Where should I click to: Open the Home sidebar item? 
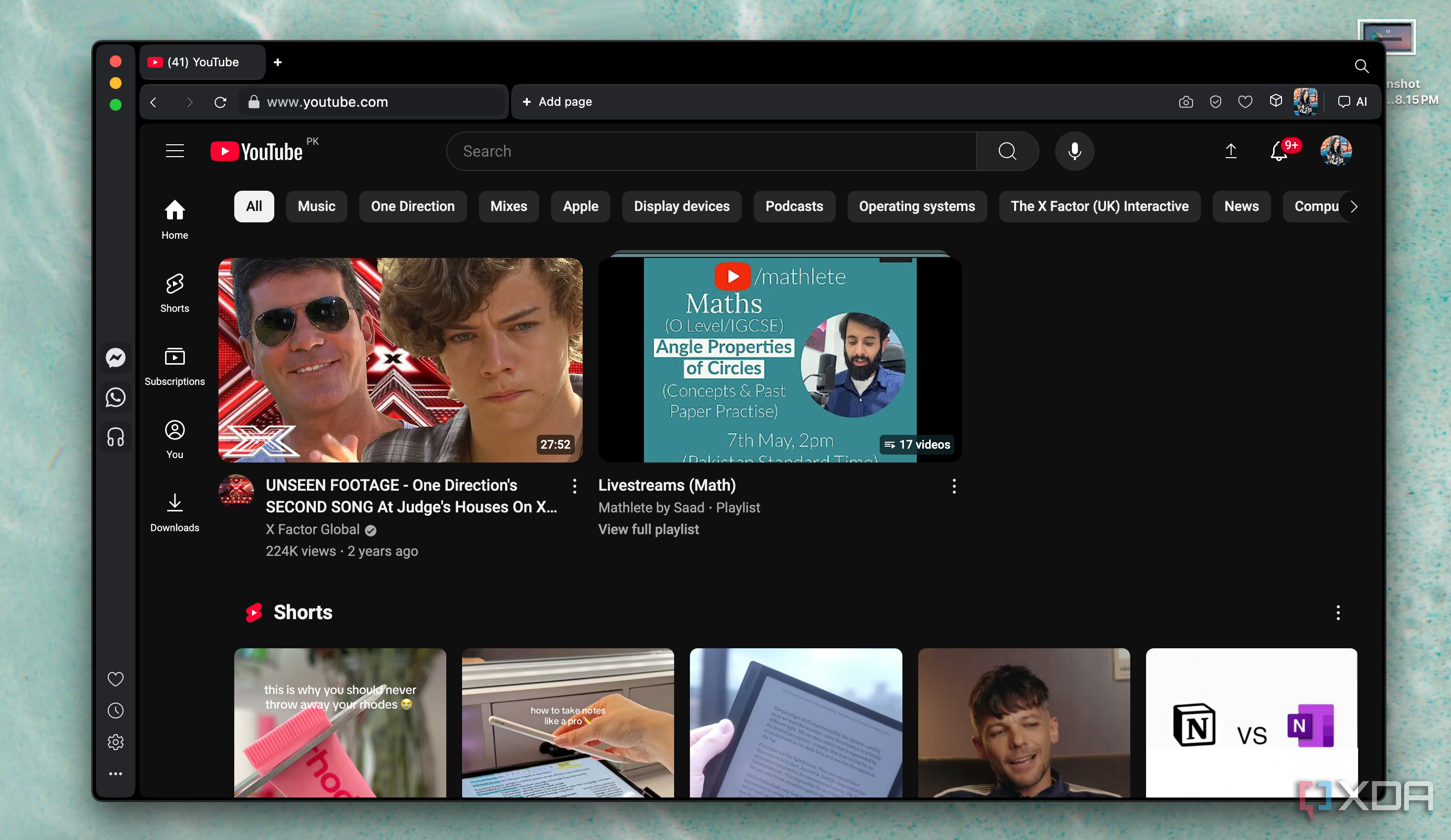click(174, 220)
